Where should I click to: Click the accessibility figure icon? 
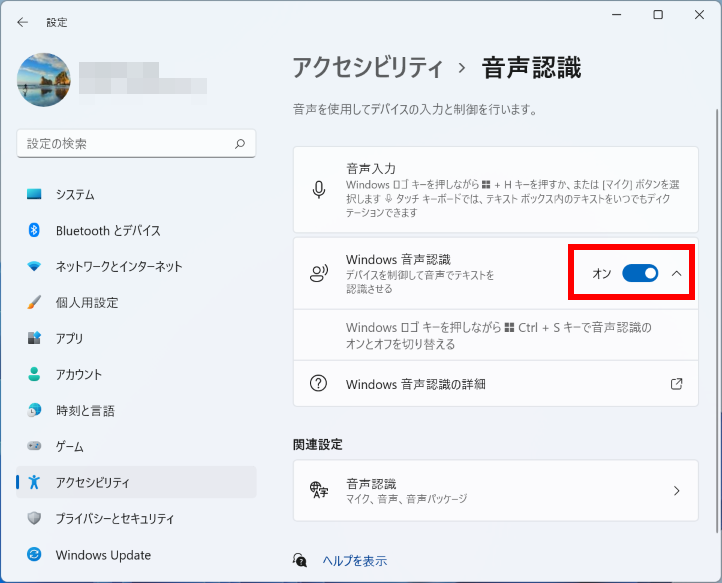click(x=34, y=482)
